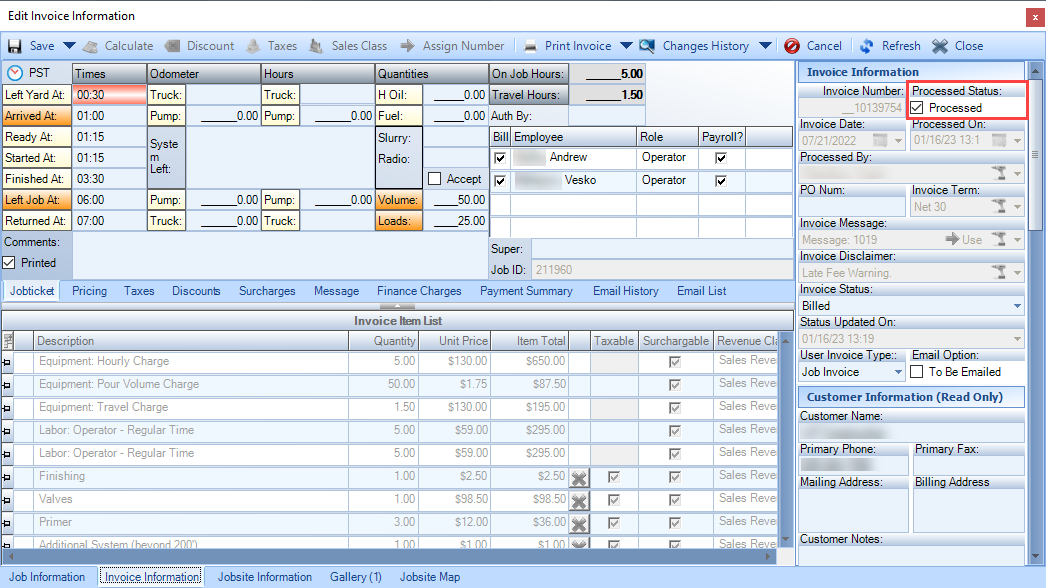Click the row pin for Hourly Charge

7,362
